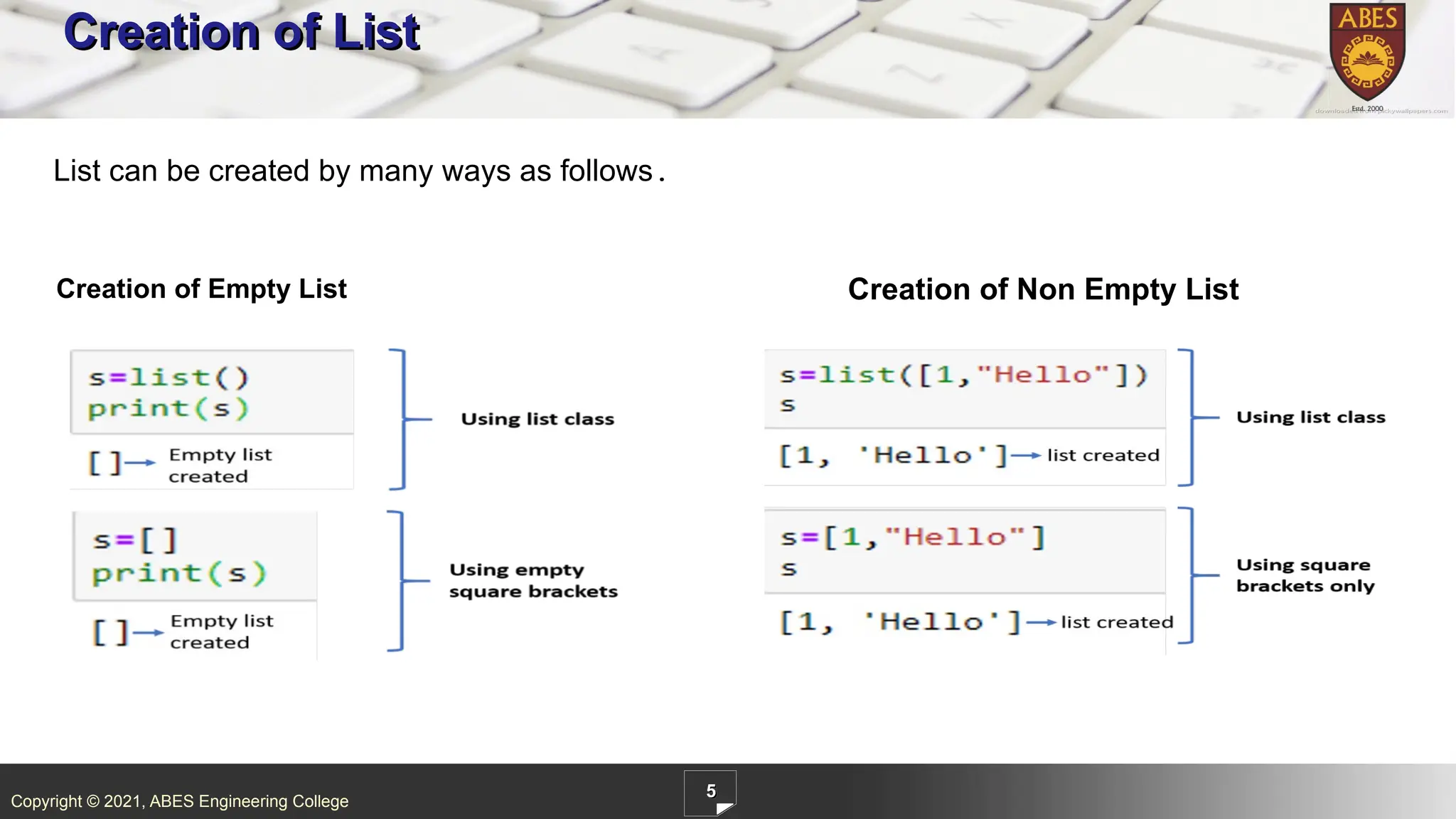Click the ABES college logo
The width and height of the screenshot is (1456, 819).
click(1367, 58)
